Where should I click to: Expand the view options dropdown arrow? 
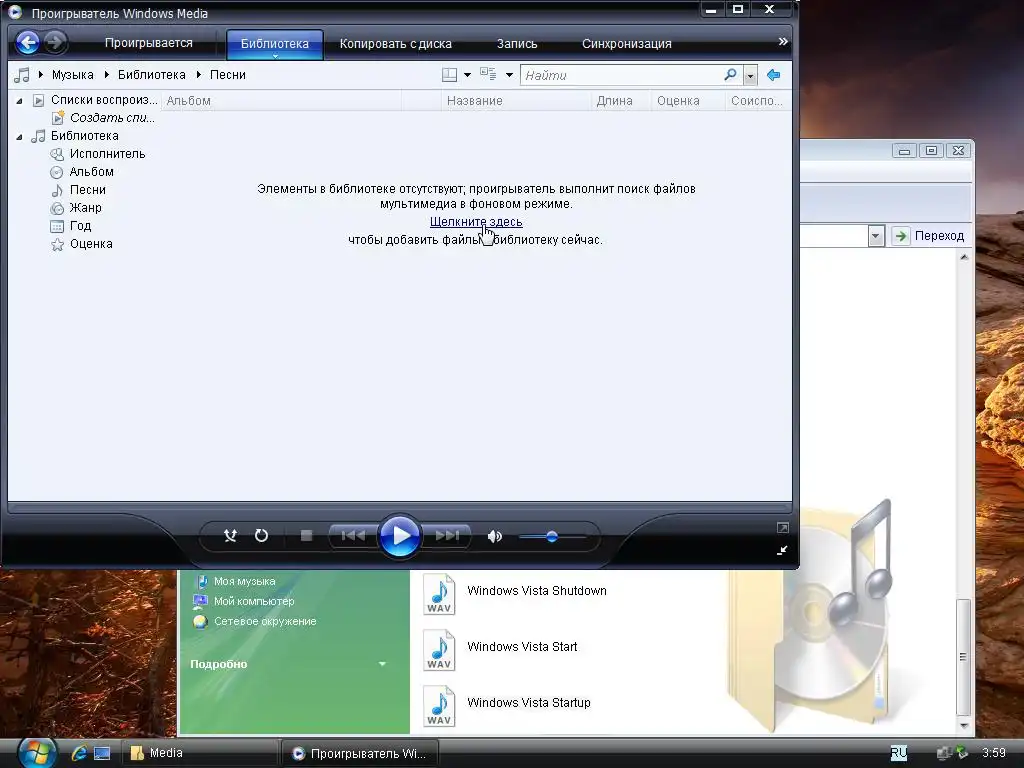click(x=509, y=75)
